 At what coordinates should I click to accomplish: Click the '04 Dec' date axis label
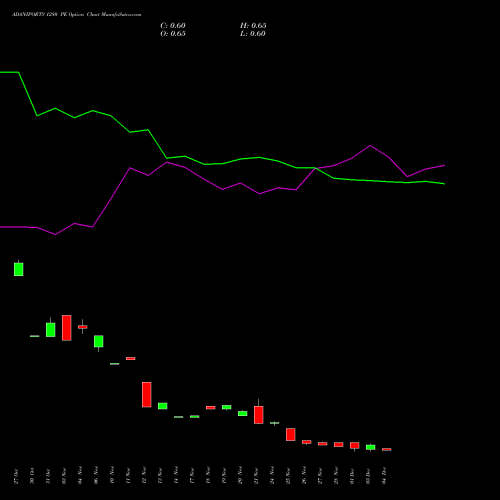[384, 476]
